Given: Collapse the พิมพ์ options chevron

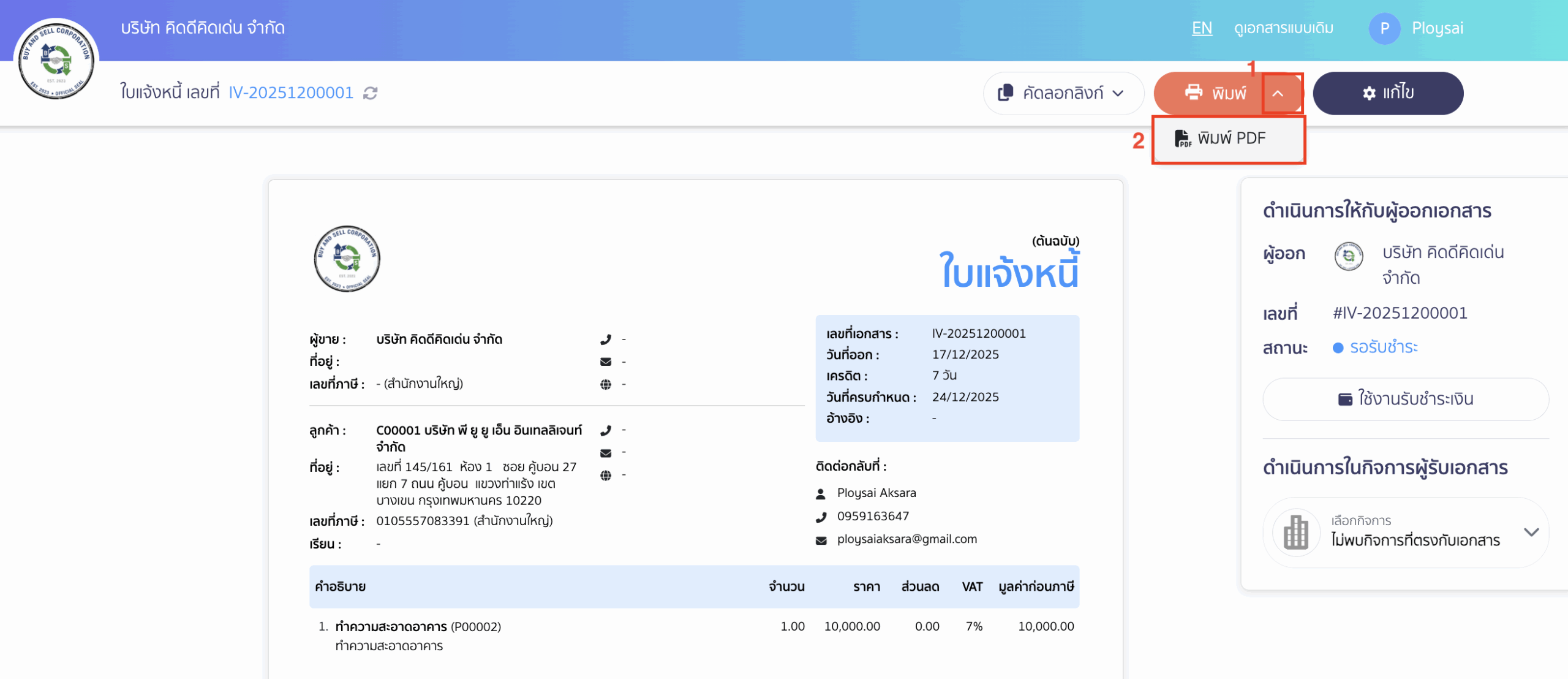Looking at the screenshot, I should pos(1278,93).
